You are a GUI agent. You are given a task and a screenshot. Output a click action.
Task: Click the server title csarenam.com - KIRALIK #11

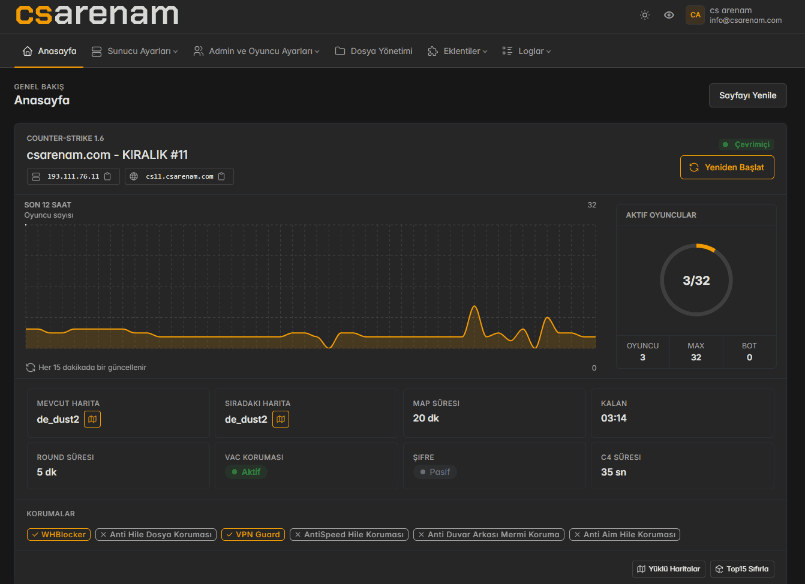click(107, 155)
